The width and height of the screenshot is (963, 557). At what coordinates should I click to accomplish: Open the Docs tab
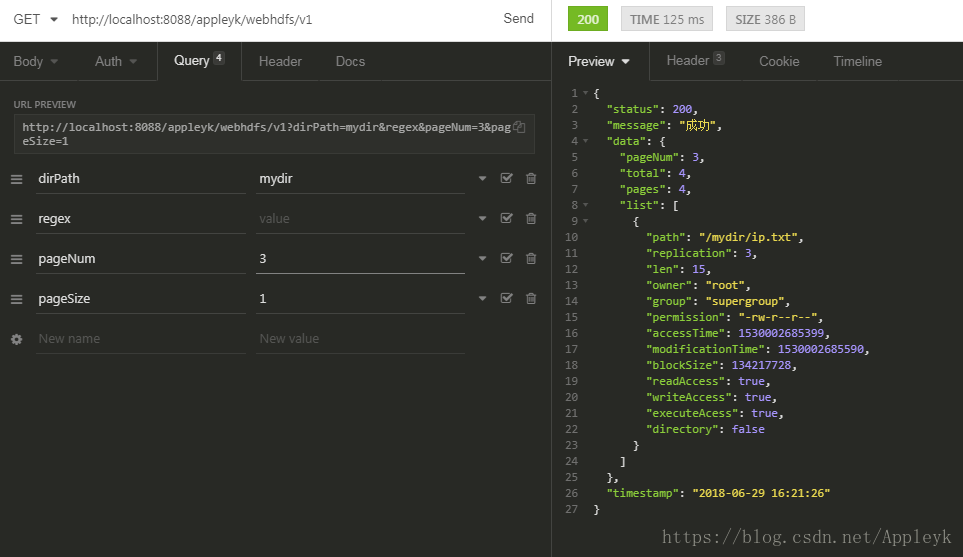point(350,61)
